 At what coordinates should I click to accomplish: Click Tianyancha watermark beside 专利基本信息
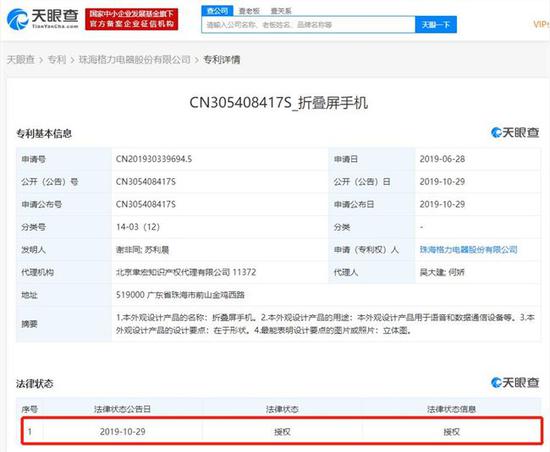[x=515, y=133]
